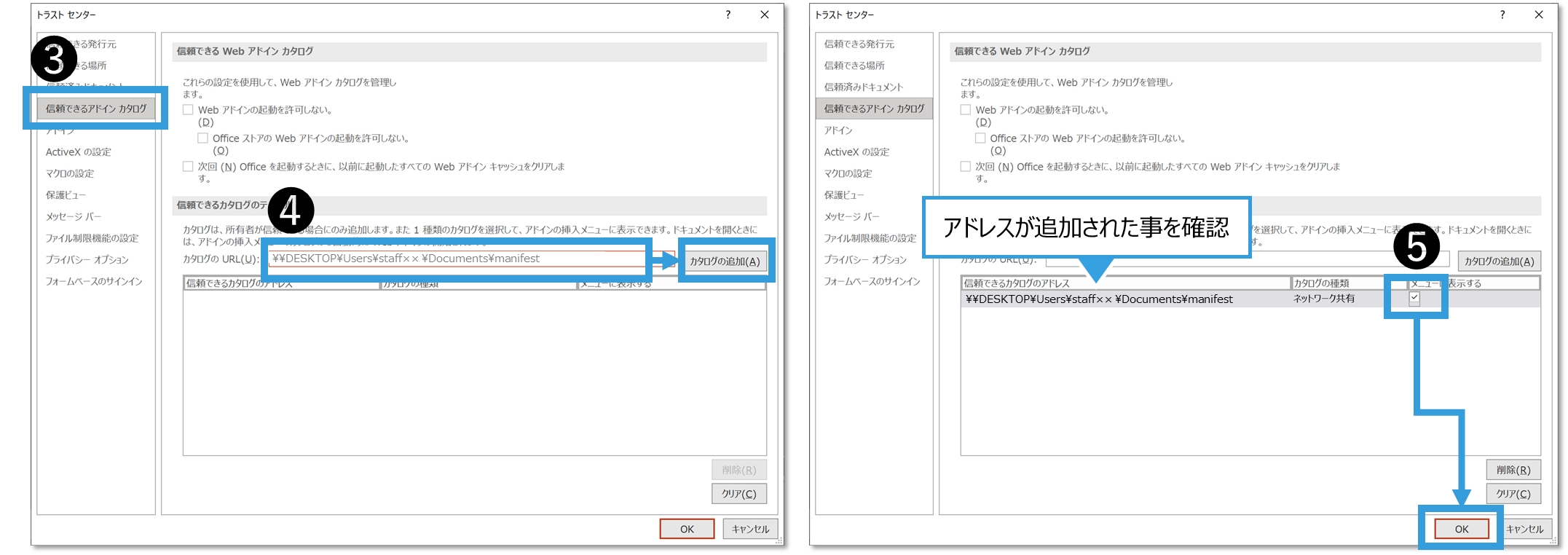Open 信頼済みドキュメント in right dialog sidebar
The height and width of the screenshot is (555, 1568).
coord(863,87)
